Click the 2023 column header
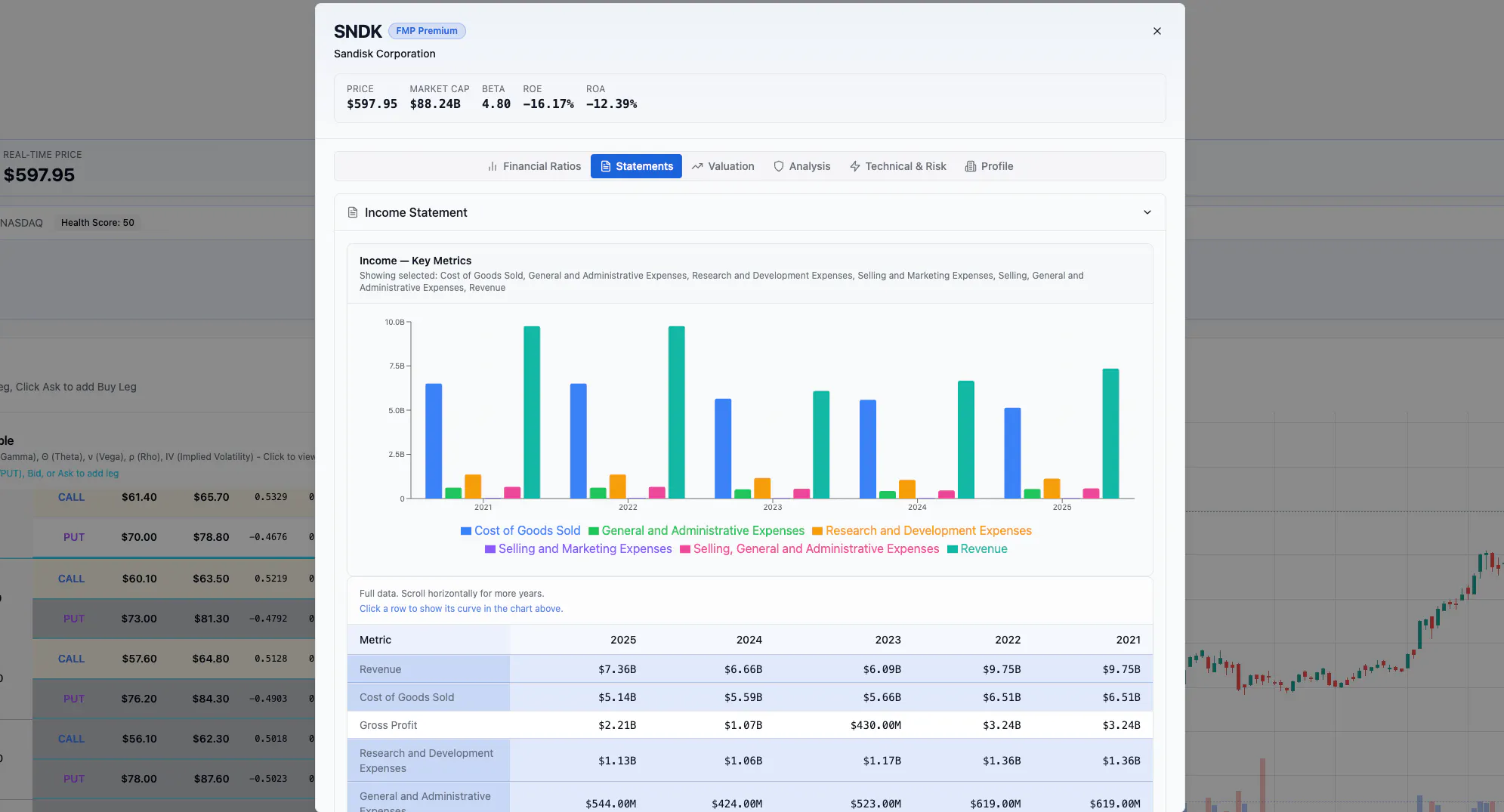The image size is (1504, 812). (x=888, y=640)
